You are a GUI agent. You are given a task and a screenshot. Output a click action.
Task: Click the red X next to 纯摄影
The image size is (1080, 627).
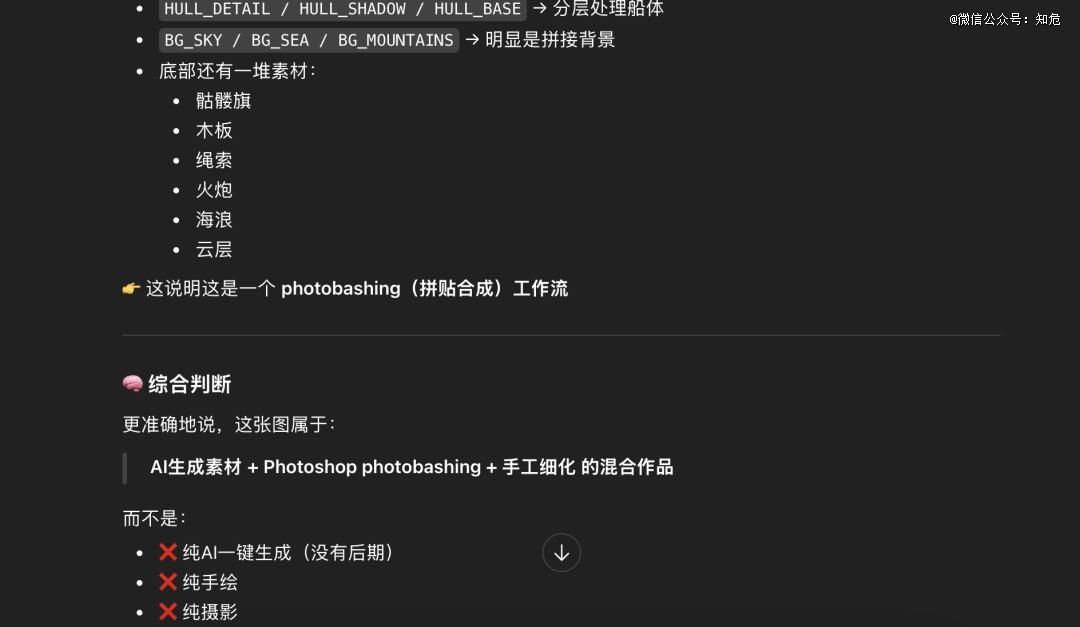click(x=167, y=612)
